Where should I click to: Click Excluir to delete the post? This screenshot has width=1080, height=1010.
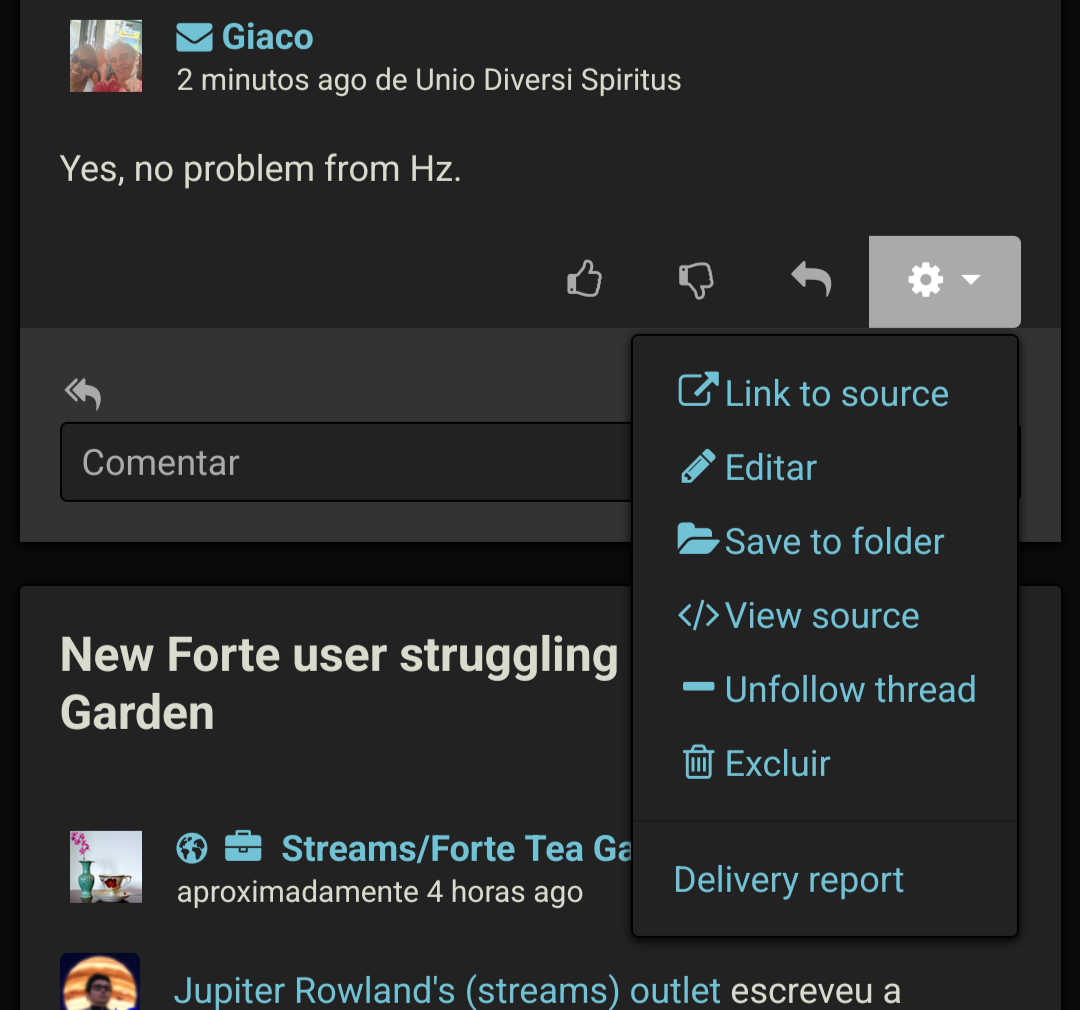point(756,763)
